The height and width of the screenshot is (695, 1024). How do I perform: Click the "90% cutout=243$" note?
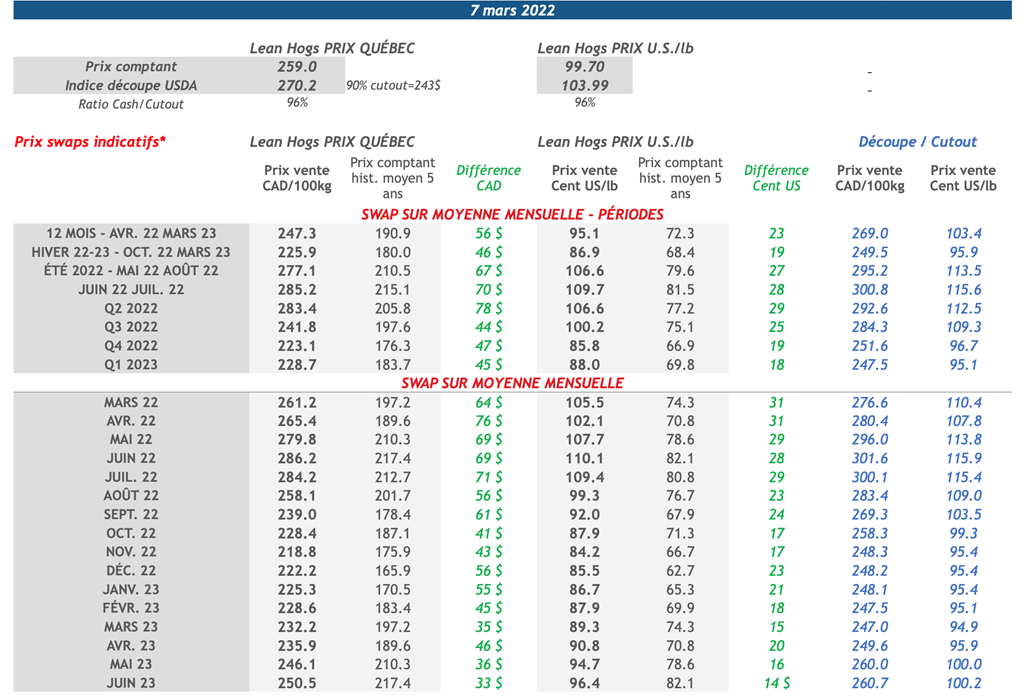click(x=393, y=86)
